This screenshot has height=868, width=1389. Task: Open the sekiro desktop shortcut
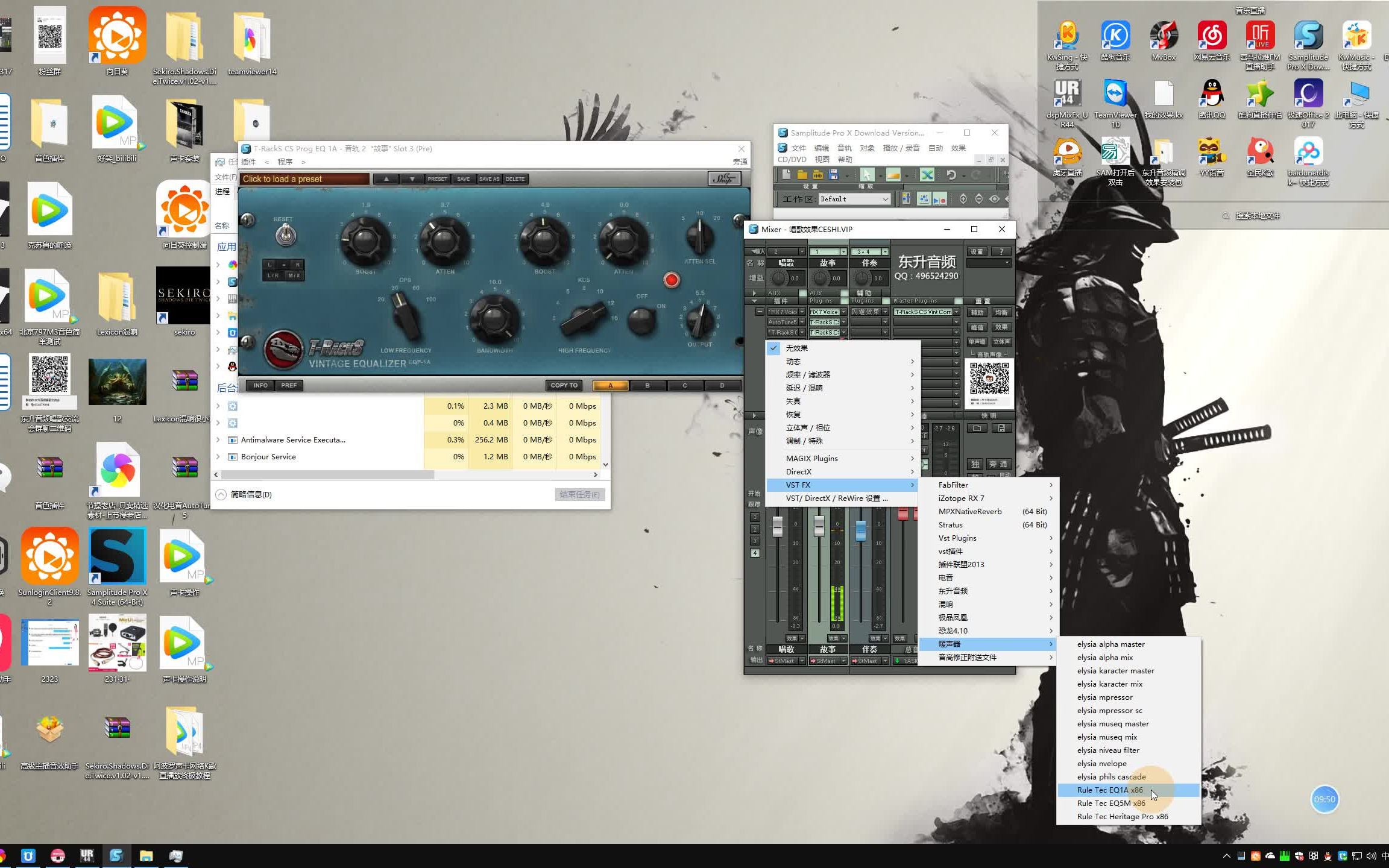tap(184, 302)
